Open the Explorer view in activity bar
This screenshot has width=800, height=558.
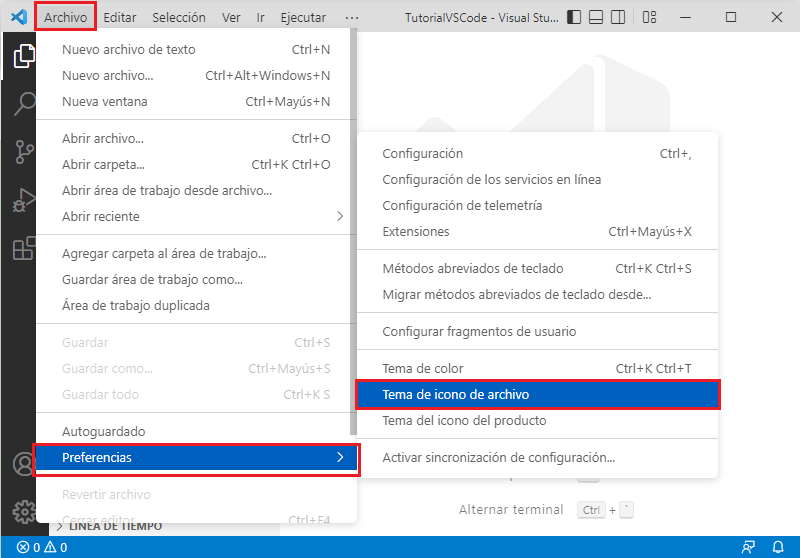click(x=23, y=56)
